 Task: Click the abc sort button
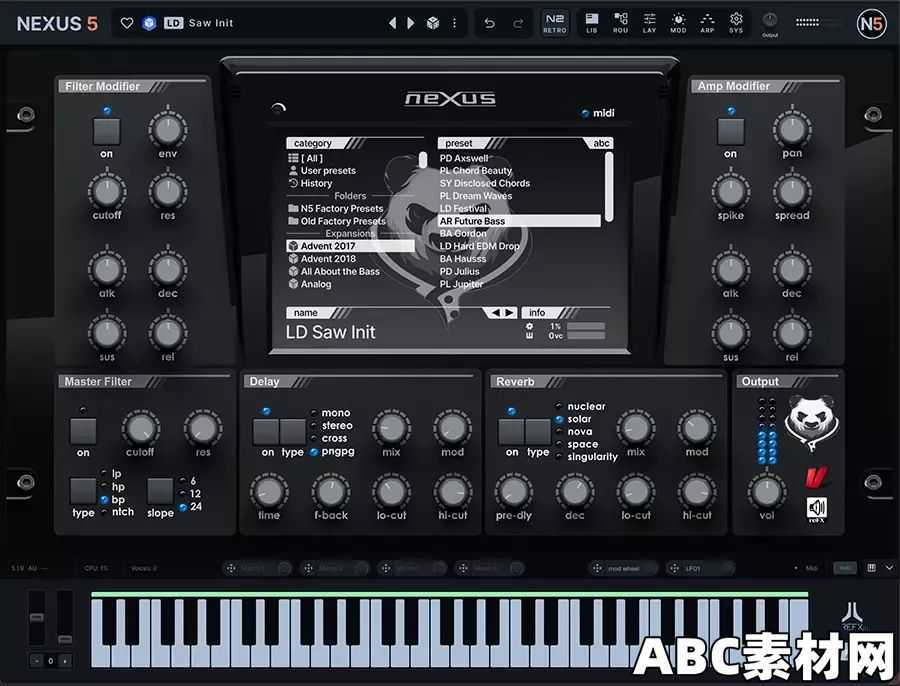pyautogui.click(x=602, y=143)
